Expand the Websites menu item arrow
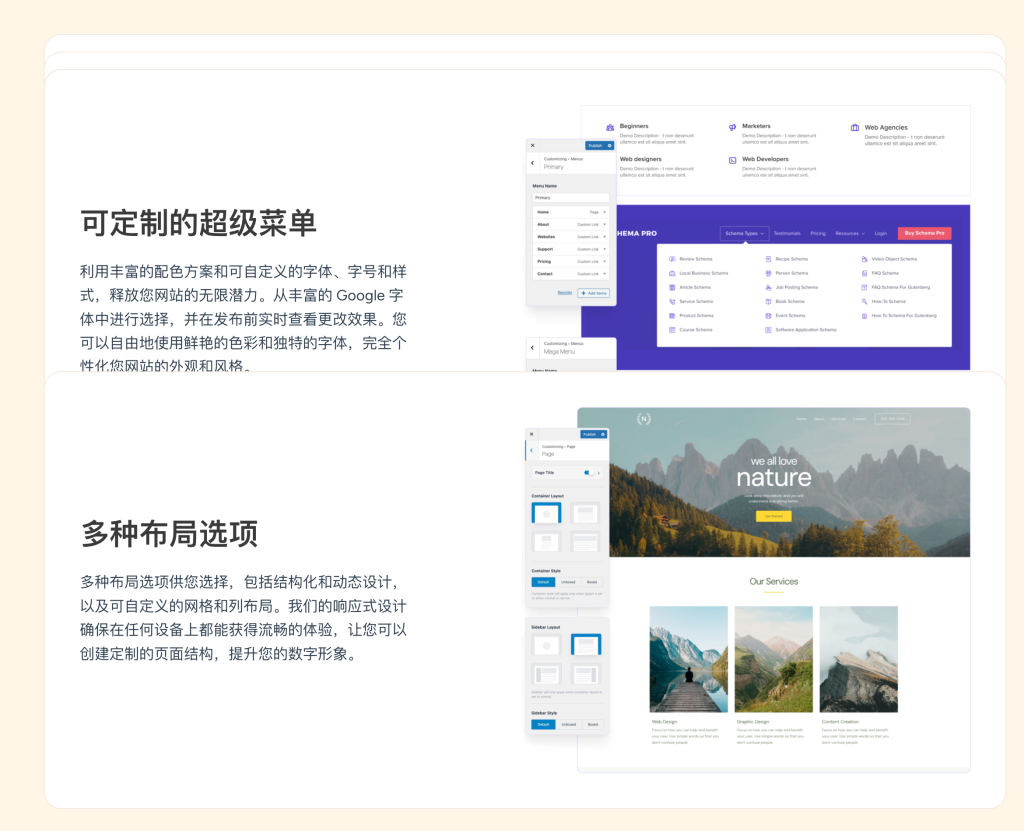The height and width of the screenshot is (831, 1024). tap(605, 237)
